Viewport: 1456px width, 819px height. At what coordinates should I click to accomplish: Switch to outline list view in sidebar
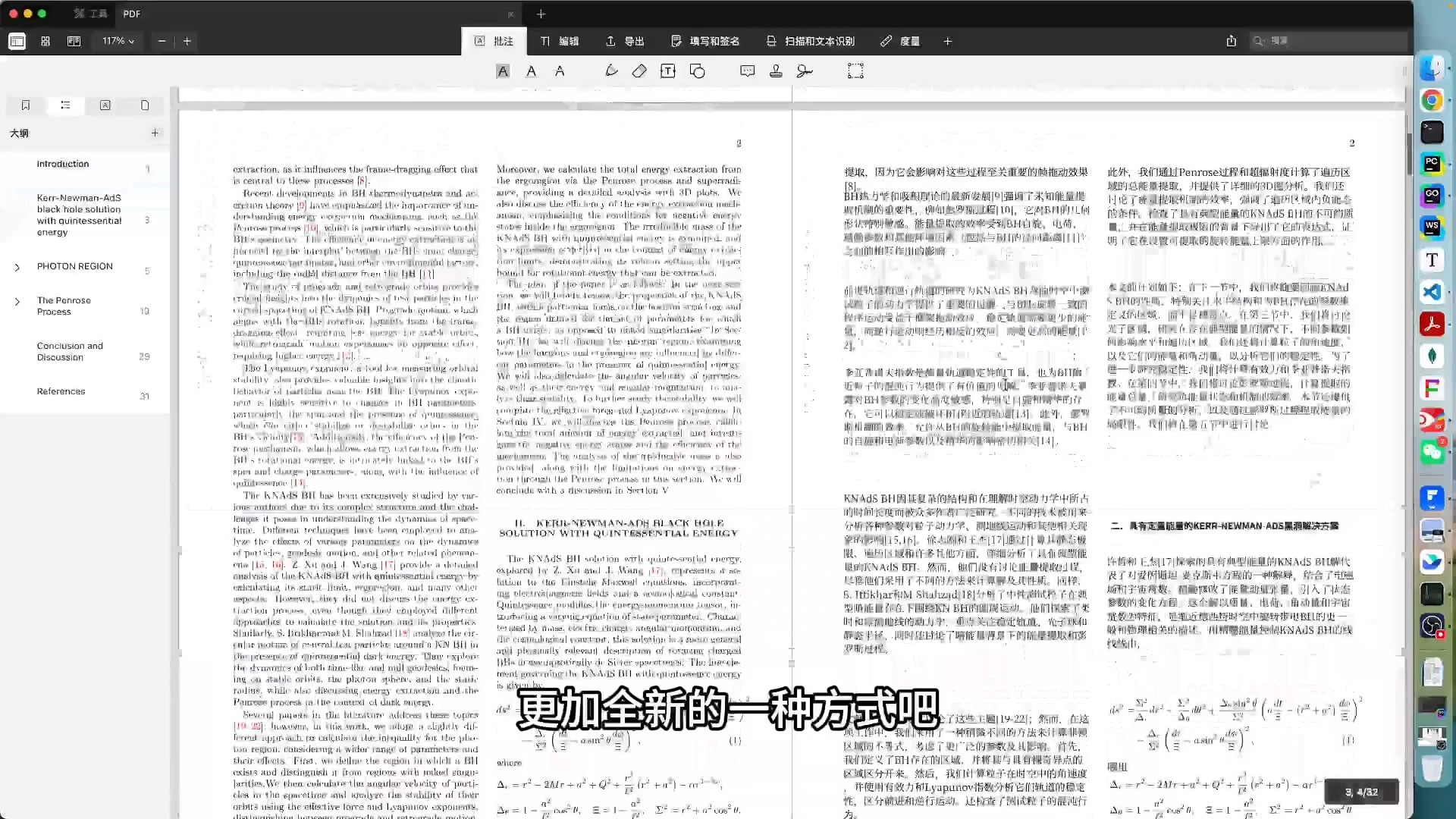[65, 105]
